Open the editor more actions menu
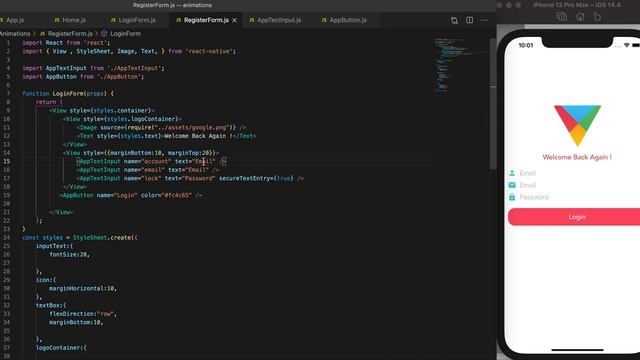 click(484, 20)
